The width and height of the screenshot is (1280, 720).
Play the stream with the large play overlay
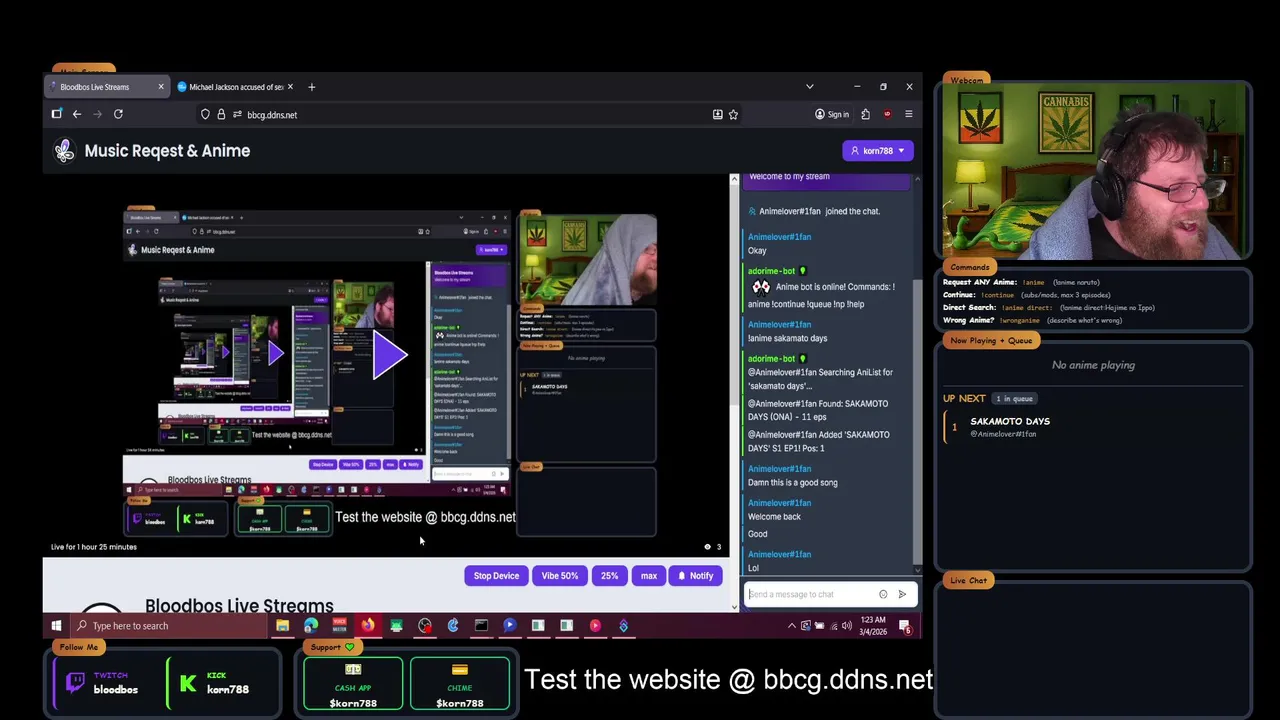pyautogui.click(x=389, y=354)
